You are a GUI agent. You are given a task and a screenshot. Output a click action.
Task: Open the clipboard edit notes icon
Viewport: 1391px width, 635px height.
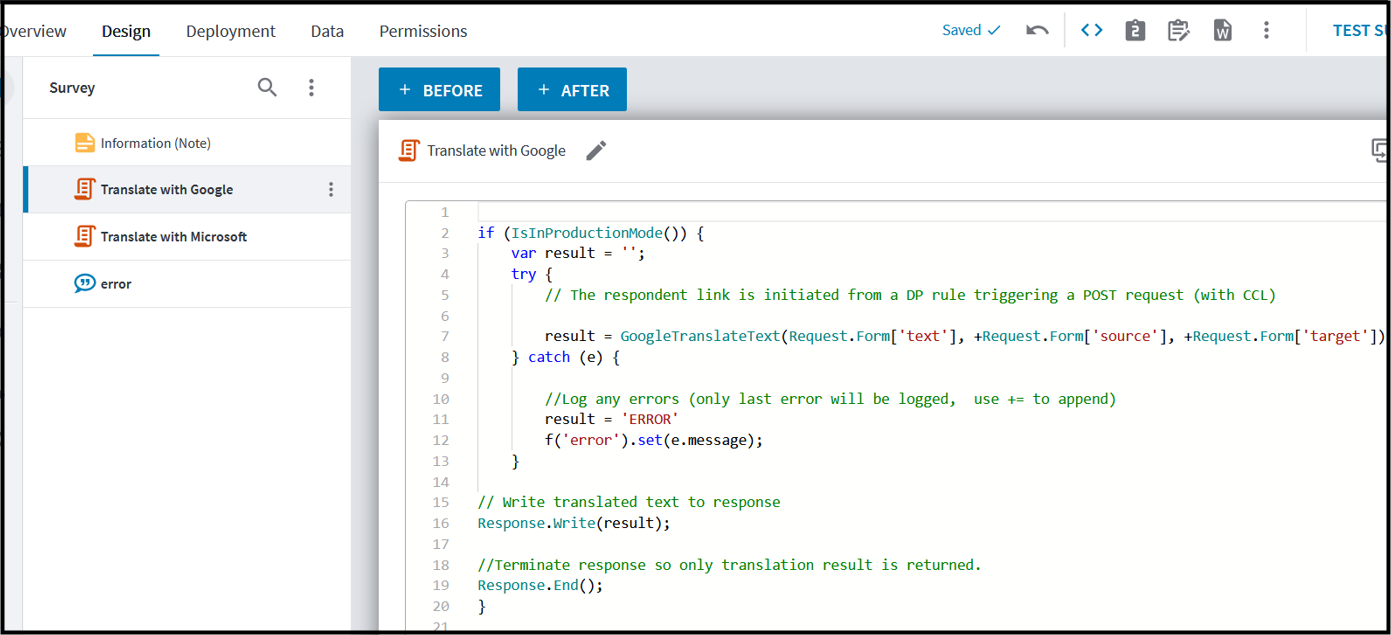[1179, 30]
